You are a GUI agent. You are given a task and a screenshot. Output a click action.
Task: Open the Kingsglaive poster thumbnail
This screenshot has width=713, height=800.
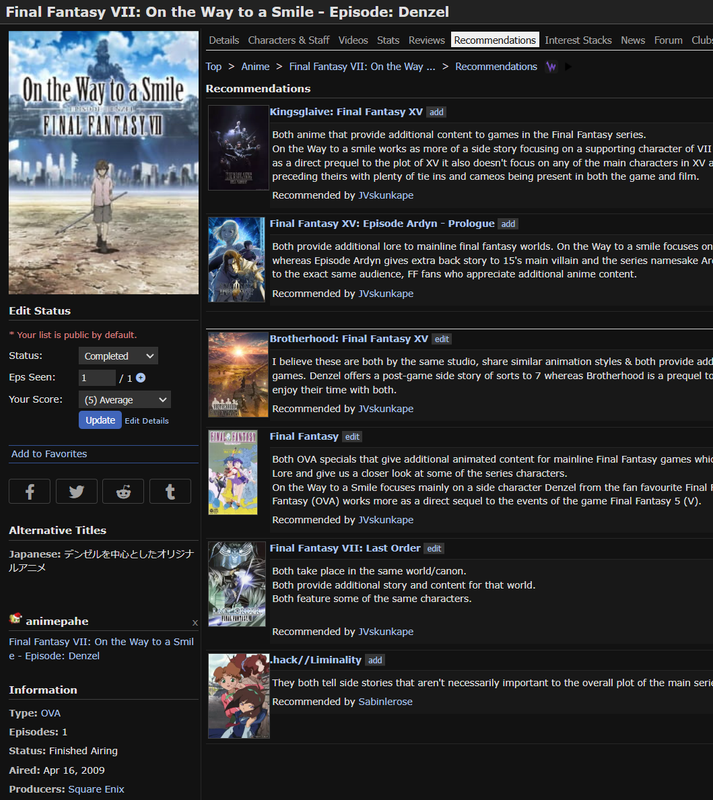coord(238,148)
